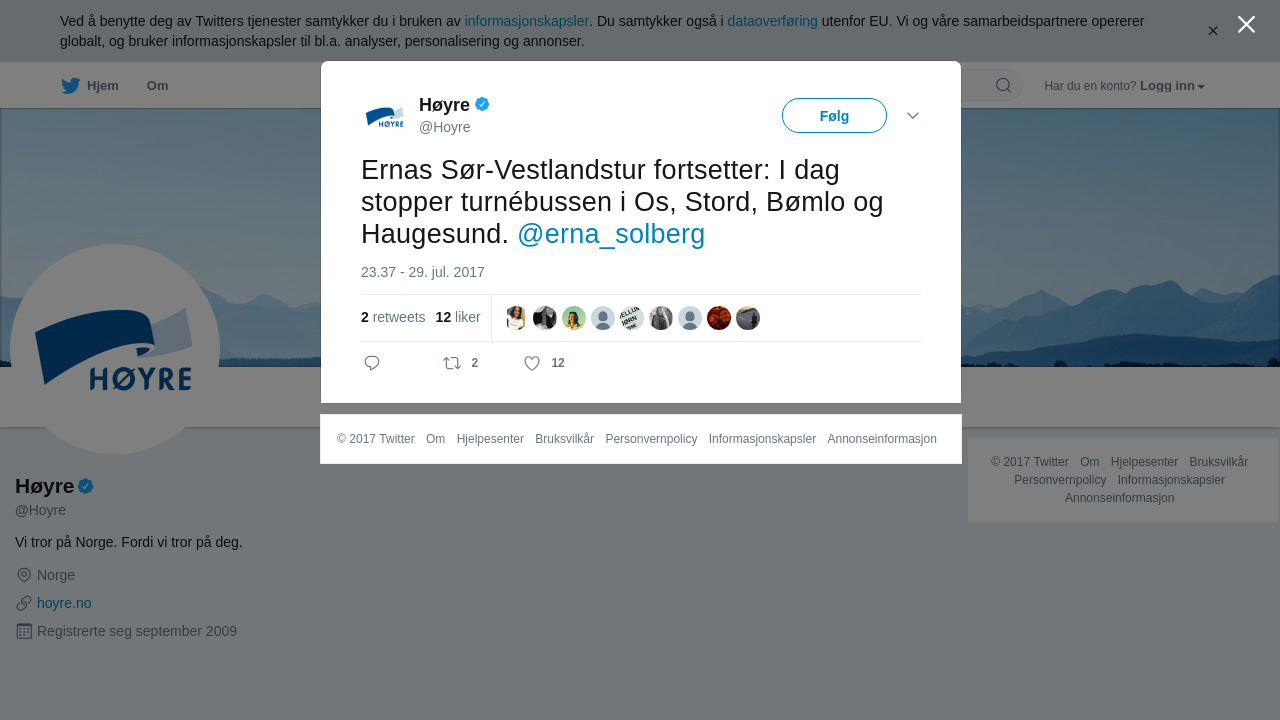This screenshot has height=720, width=1280.
Task: Click the Twitter bird Hjem icon
Action: [x=70, y=86]
